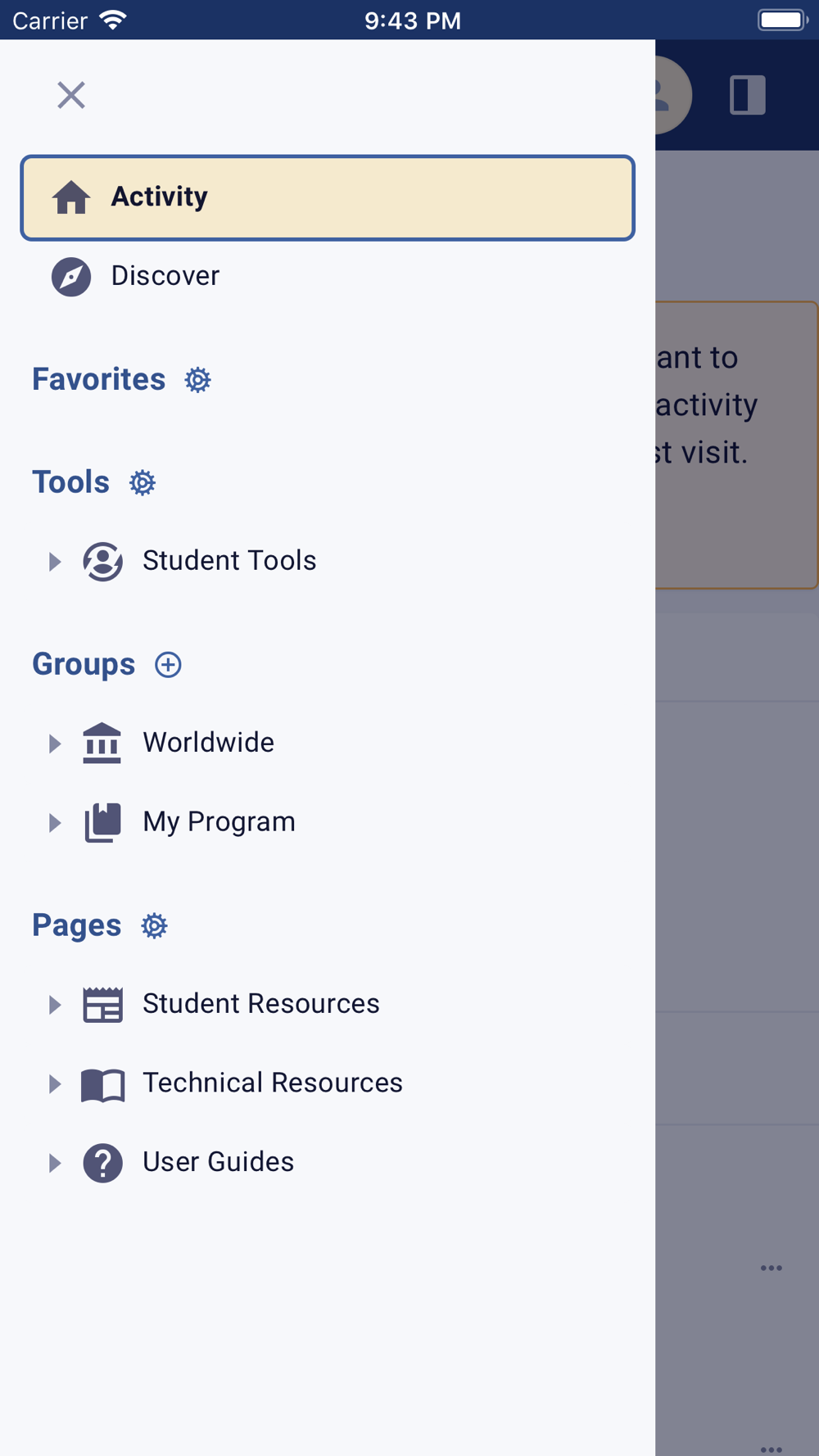Click the Worldwide institution icon
The width and height of the screenshot is (819, 1456).
click(x=102, y=743)
